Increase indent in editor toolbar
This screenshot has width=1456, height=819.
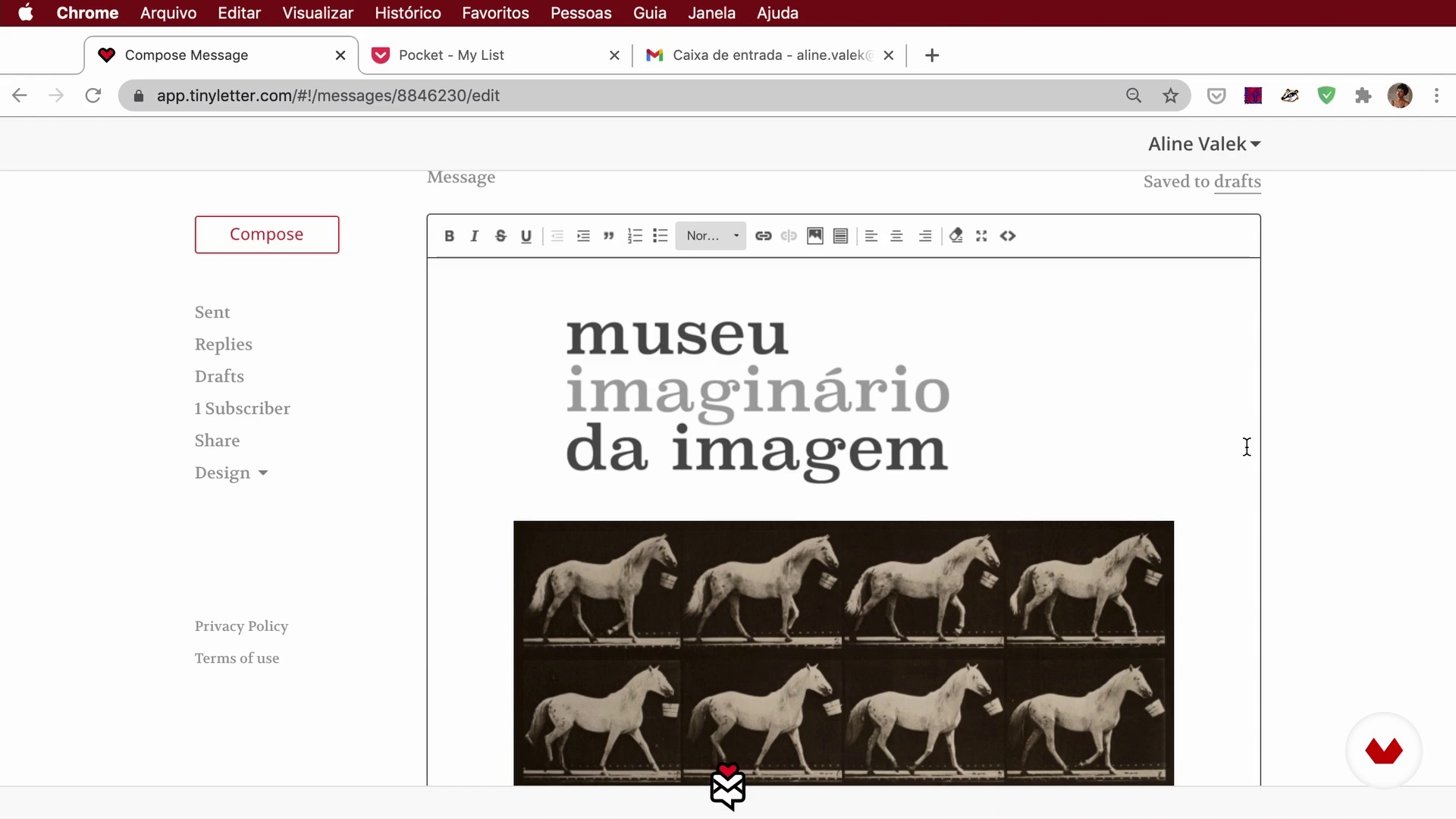[583, 236]
